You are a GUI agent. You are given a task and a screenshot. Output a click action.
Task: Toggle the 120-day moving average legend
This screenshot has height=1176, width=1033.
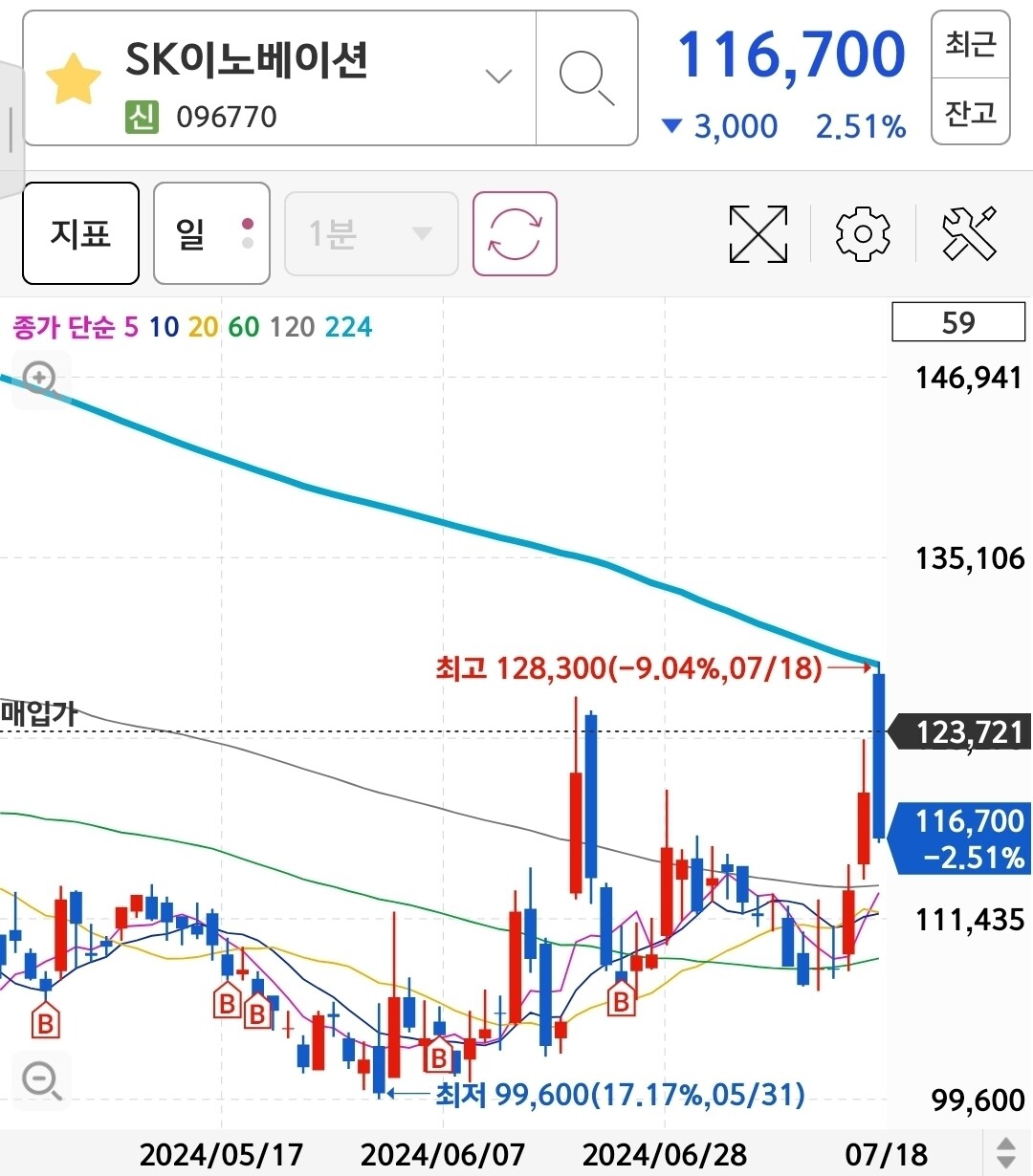[292, 326]
